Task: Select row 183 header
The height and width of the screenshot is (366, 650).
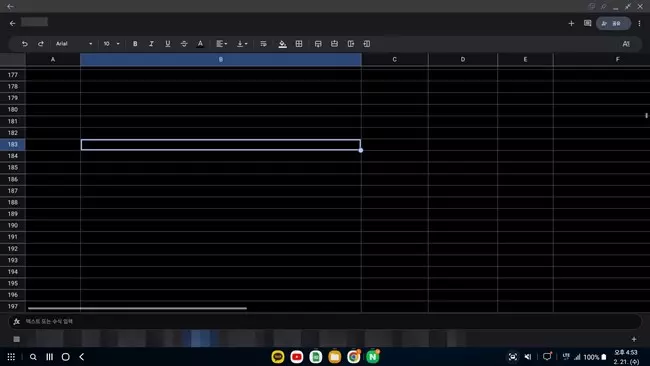Action: pyautogui.click(x=13, y=144)
